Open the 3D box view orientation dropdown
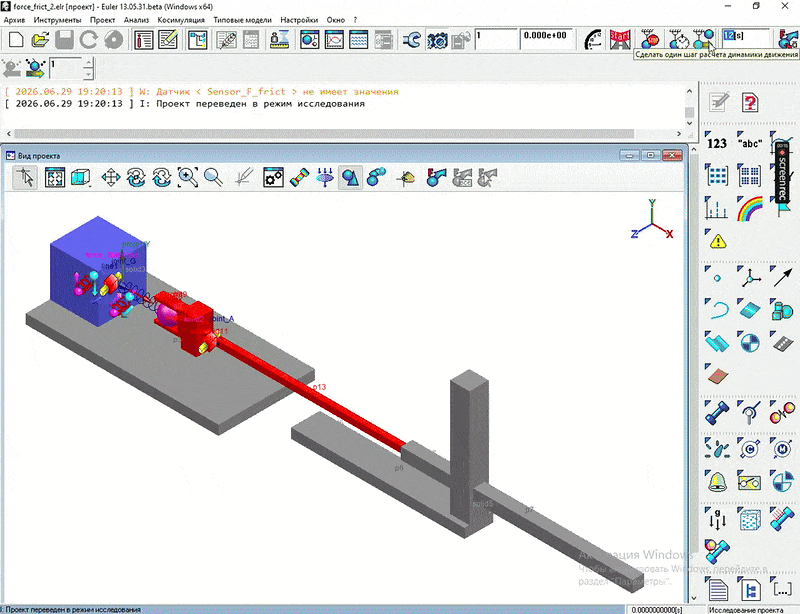 coord(81,178)
